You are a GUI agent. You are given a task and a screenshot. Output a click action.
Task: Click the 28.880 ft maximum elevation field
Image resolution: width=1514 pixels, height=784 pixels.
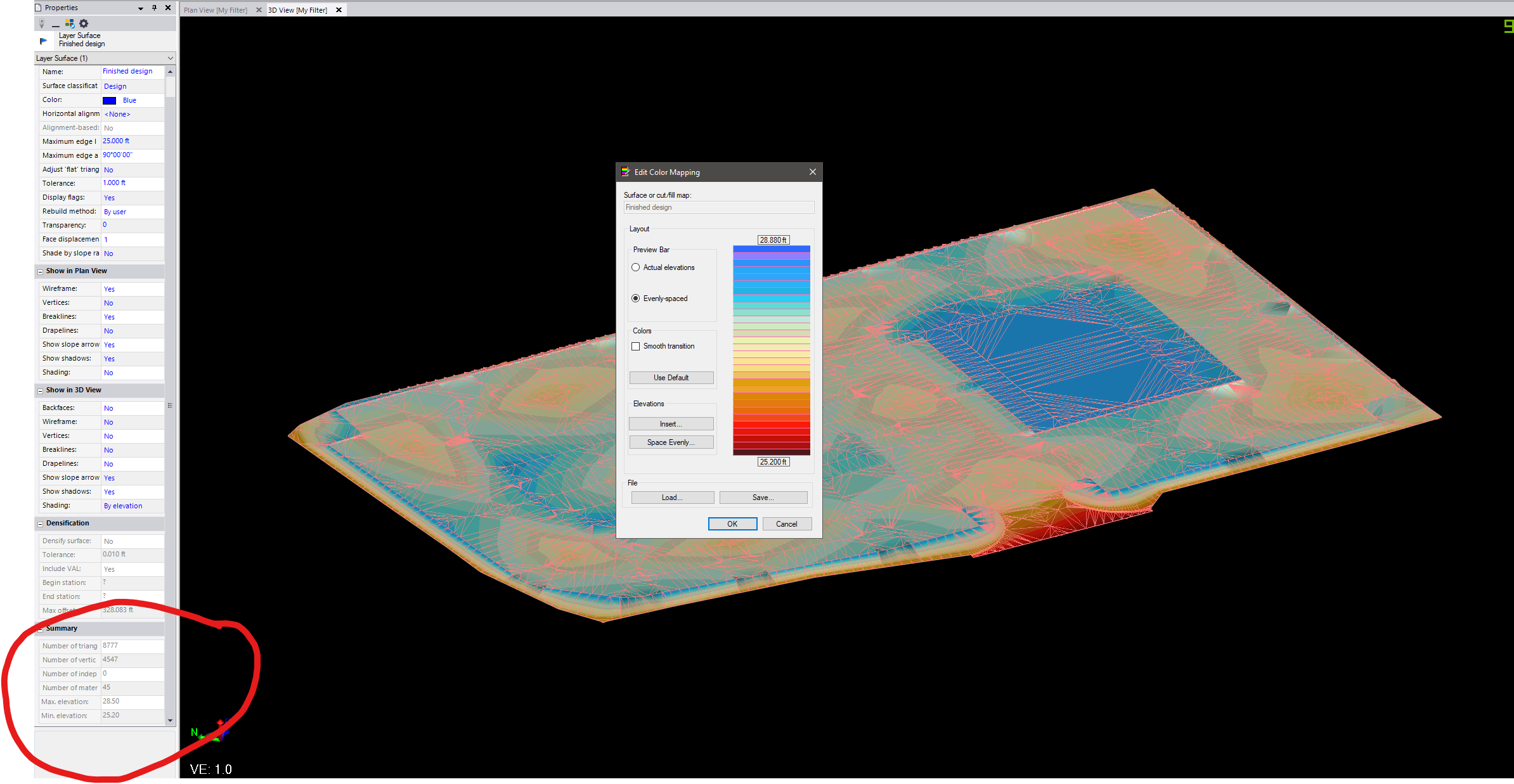coord(773,240)
